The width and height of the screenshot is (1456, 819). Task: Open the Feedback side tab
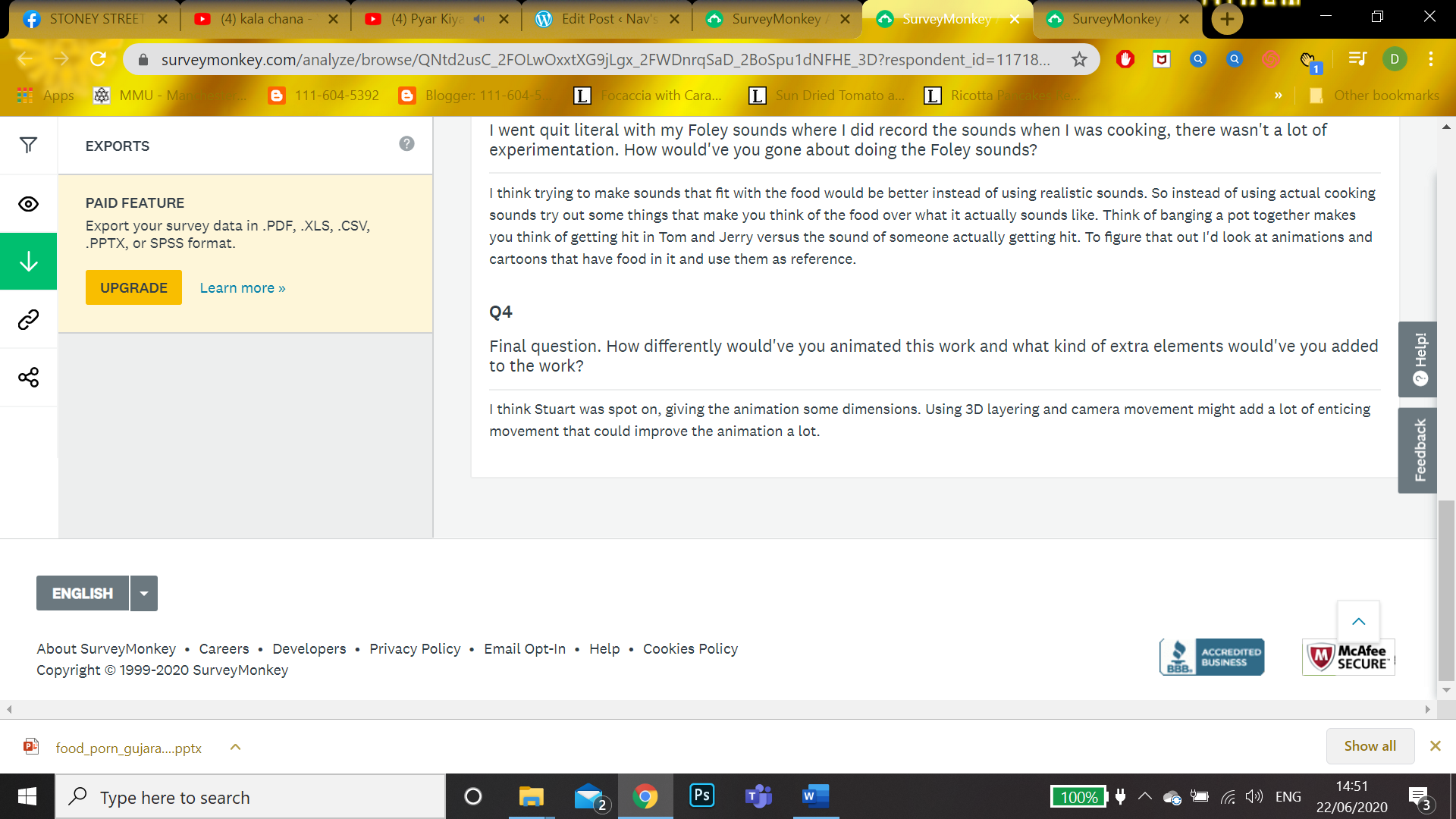click(1418, 450)
